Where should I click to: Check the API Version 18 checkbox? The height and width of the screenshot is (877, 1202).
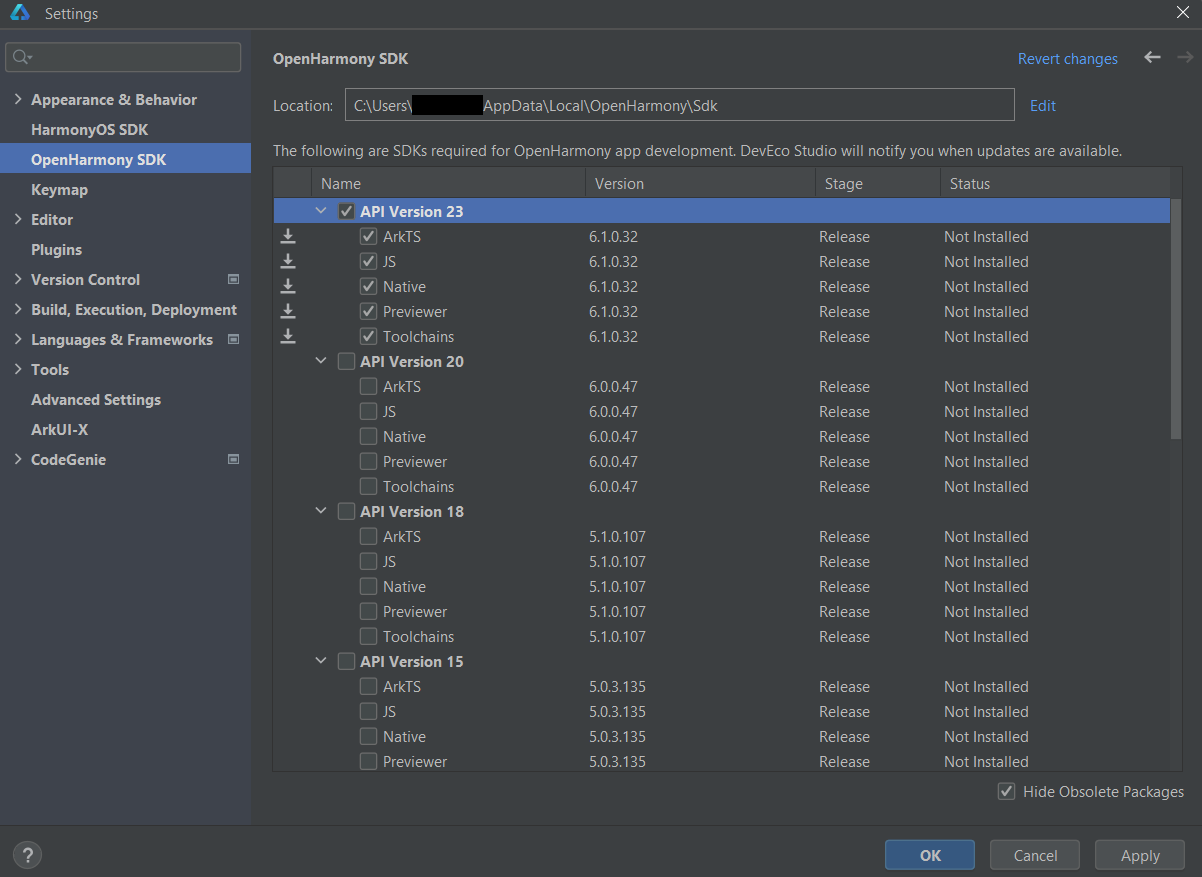point(347,511)
